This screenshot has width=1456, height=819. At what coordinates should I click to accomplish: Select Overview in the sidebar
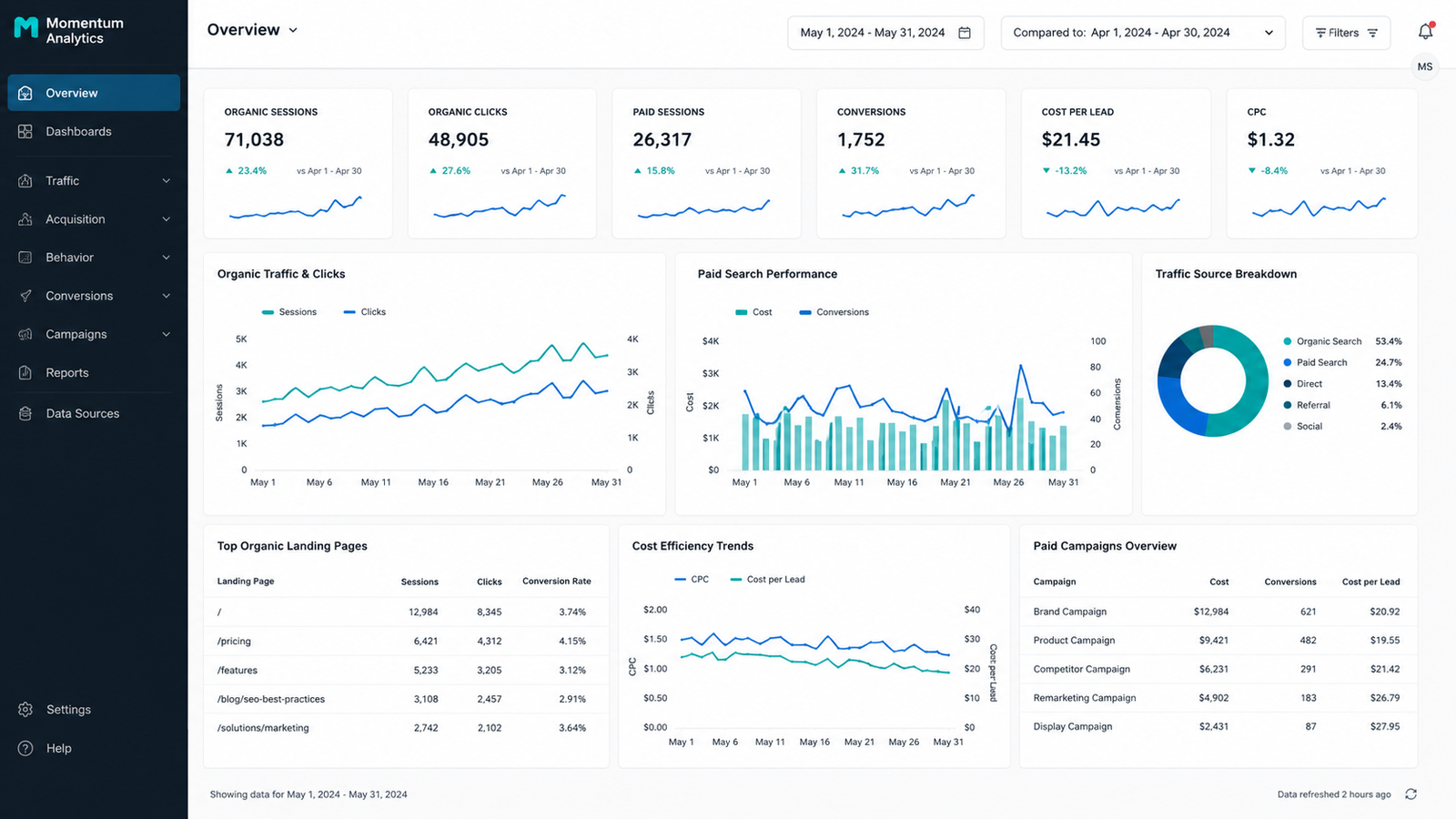(94, 93)
